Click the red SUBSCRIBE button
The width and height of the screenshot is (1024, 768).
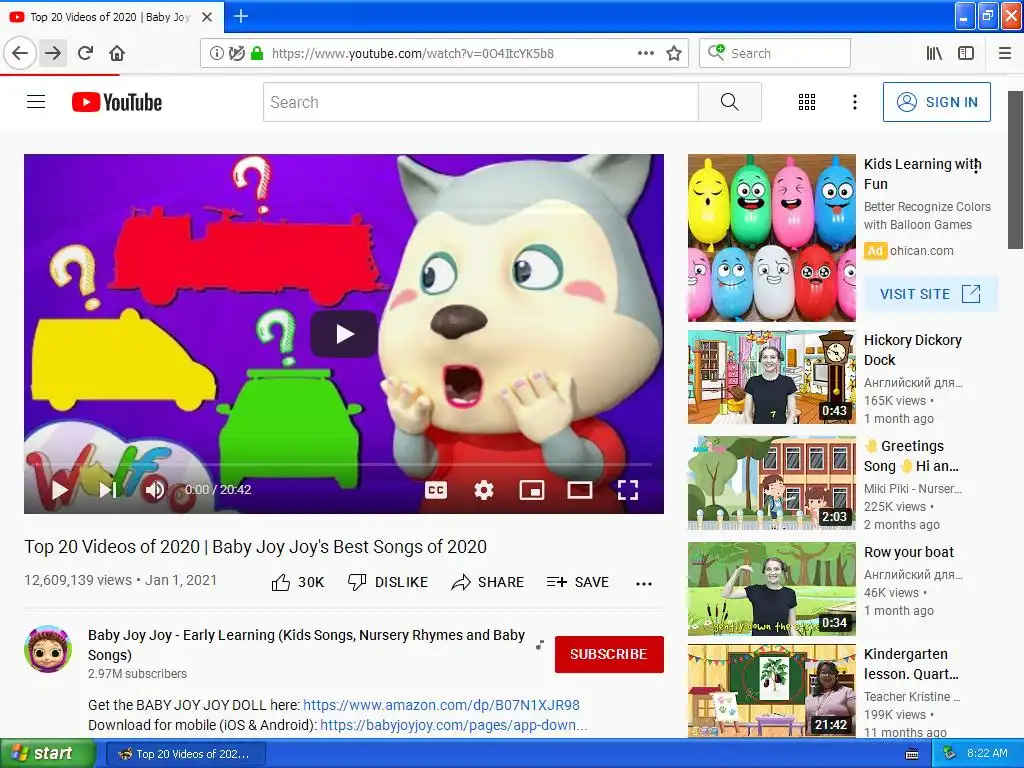tap(609, 654)
